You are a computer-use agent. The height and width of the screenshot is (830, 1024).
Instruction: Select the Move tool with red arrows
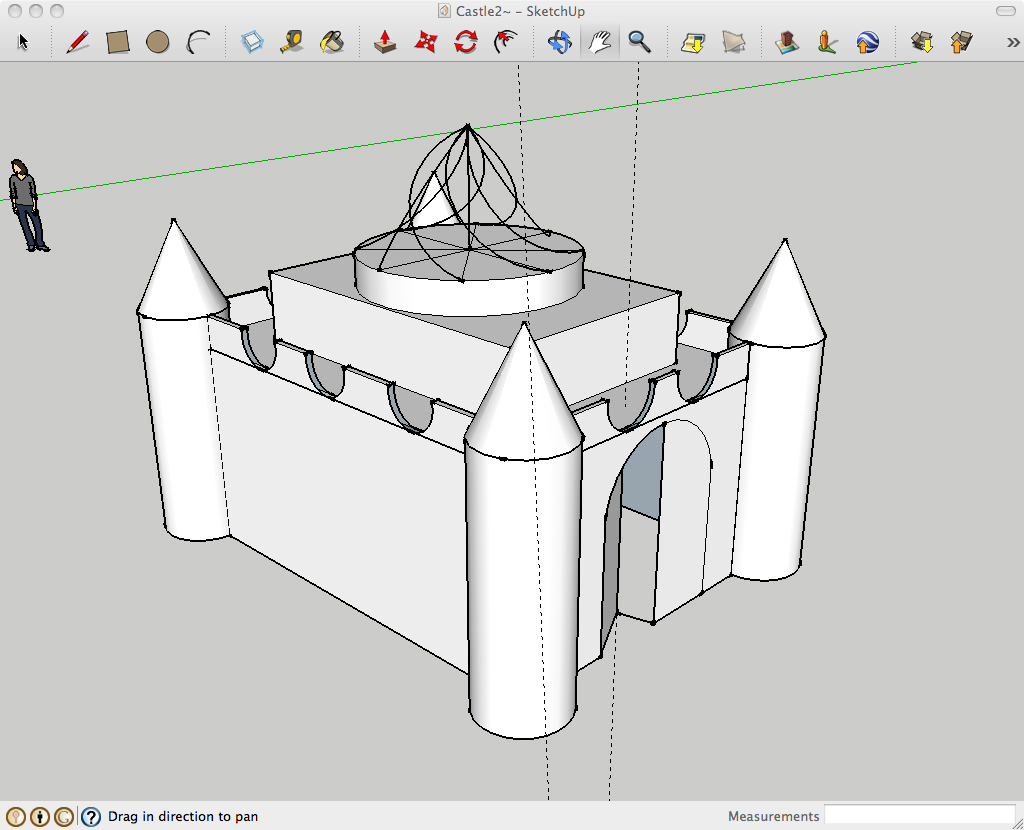pos(426,42)
